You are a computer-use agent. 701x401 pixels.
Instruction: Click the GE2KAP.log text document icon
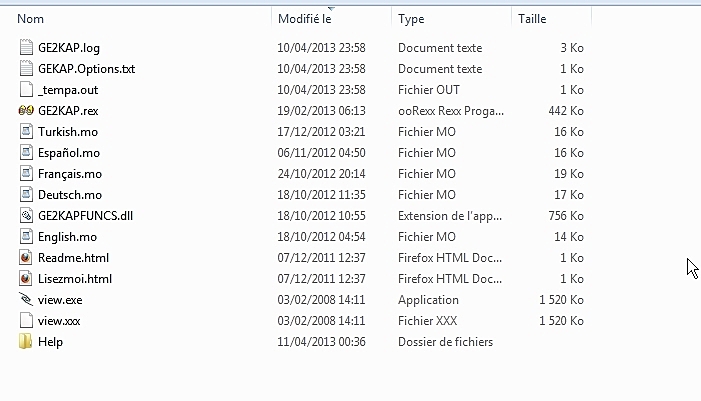[26, 47]
